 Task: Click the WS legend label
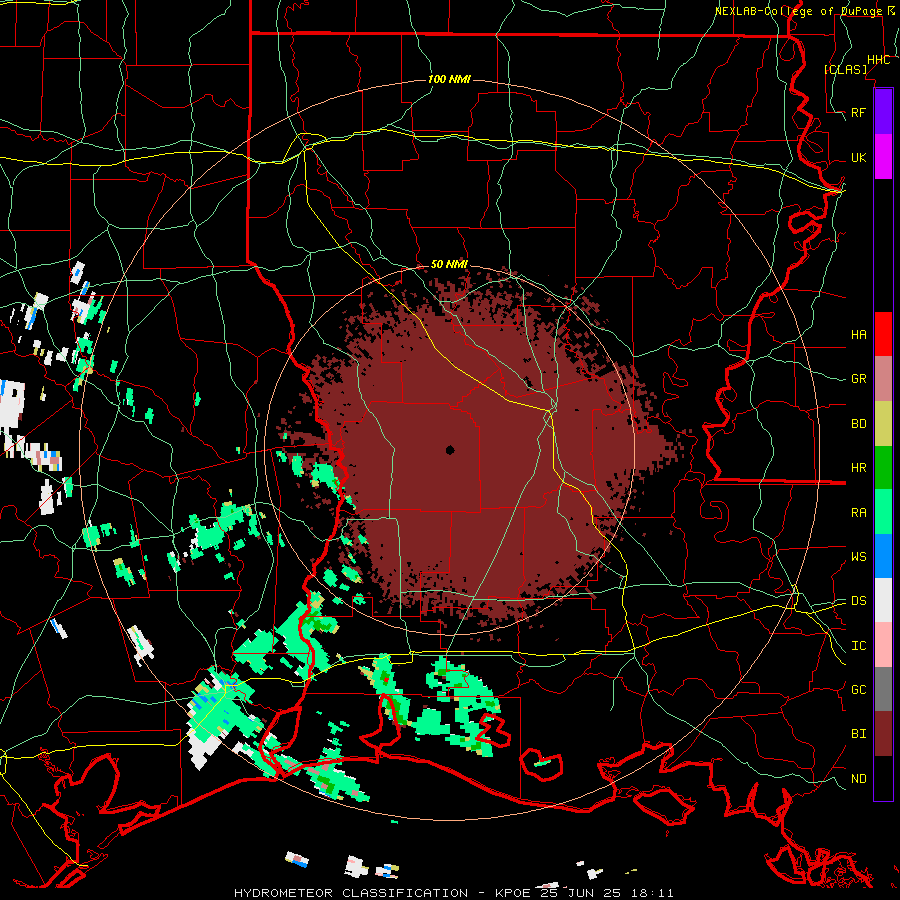point(858,556)
